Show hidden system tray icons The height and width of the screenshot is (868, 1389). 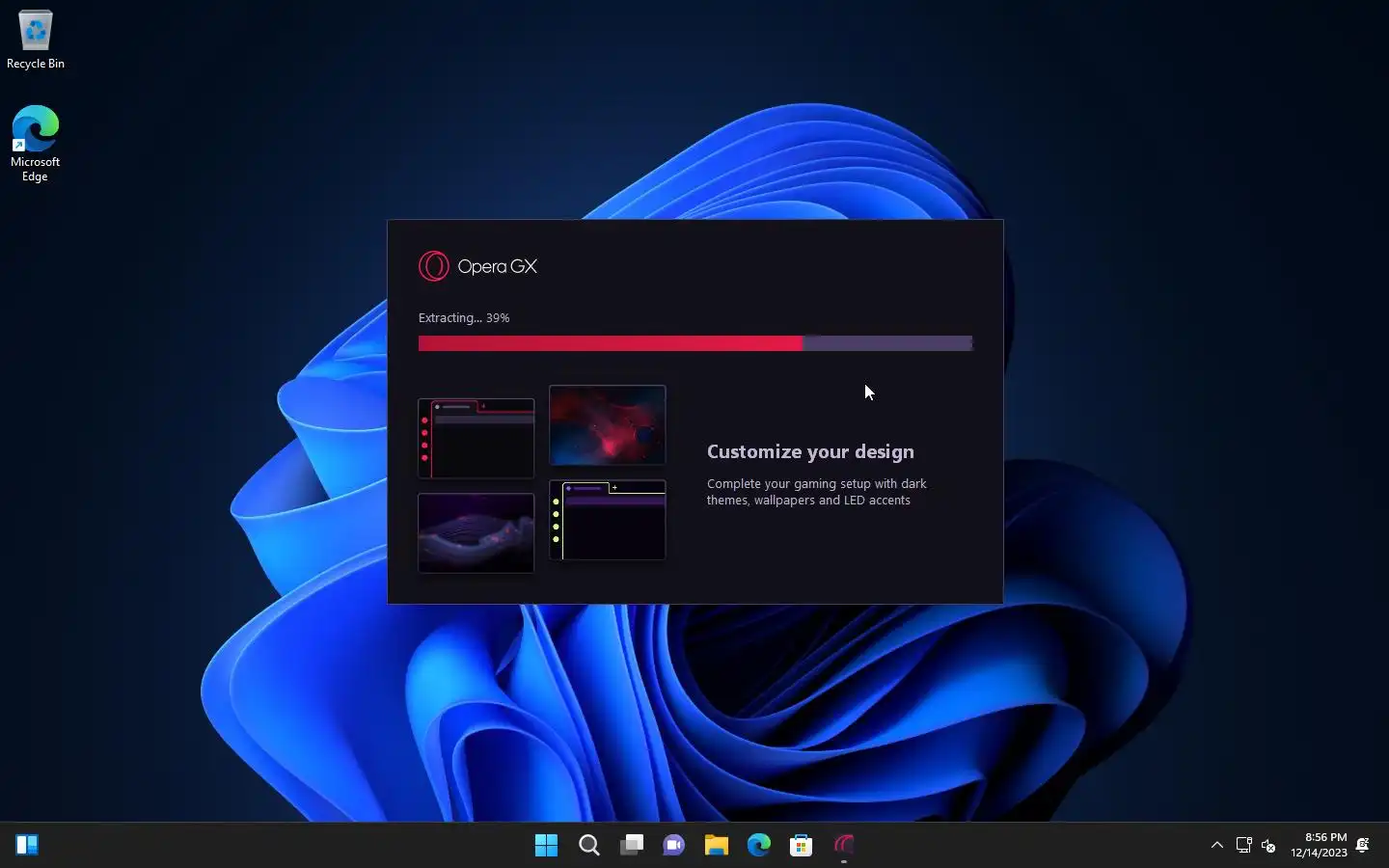(x=1217, y=845)
